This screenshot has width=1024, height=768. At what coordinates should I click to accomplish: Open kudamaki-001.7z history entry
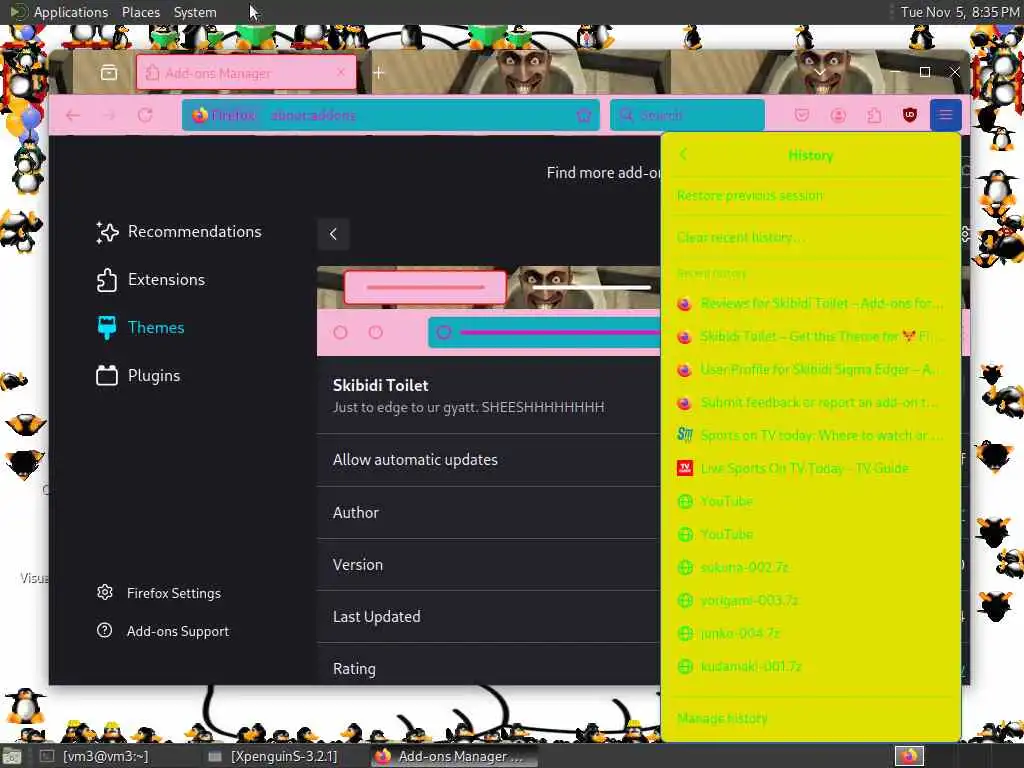(810, 667)
